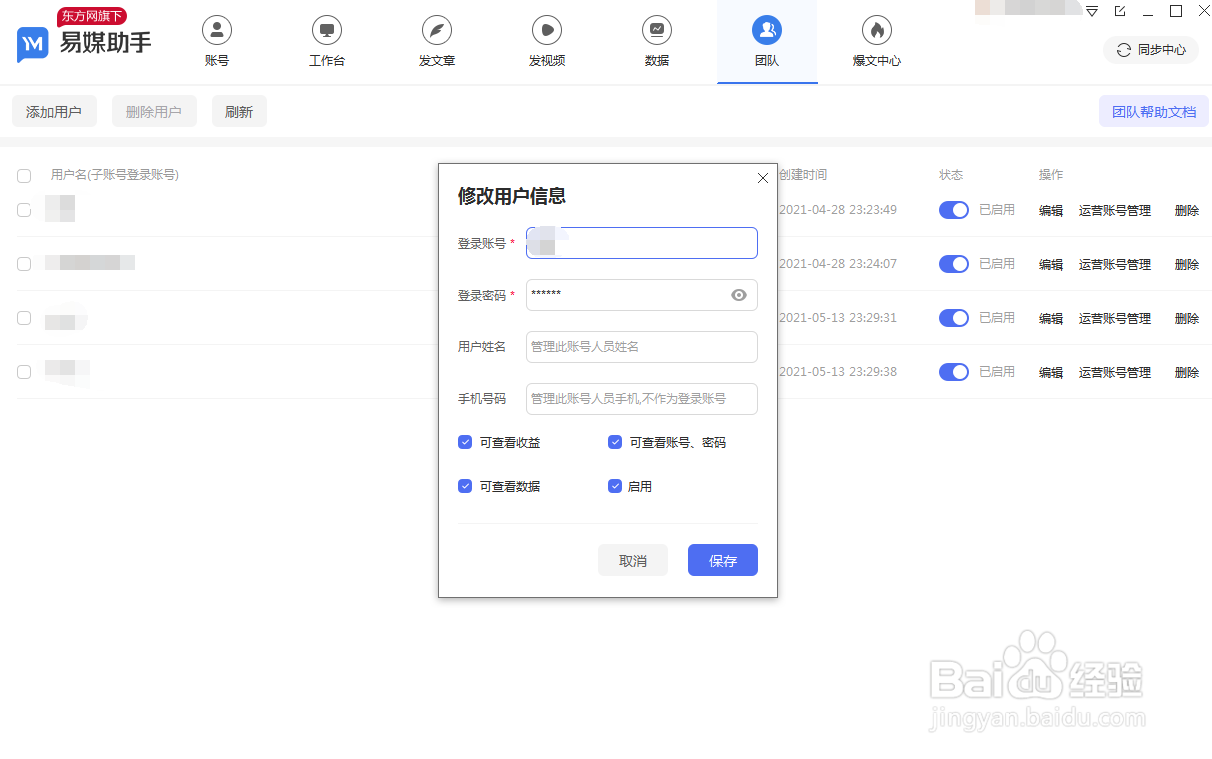The height and width of the screenshot is (759, 1212).
Task: Check the row created 2021-05-13 23:29:31
Action: click(x=24, y=318)
